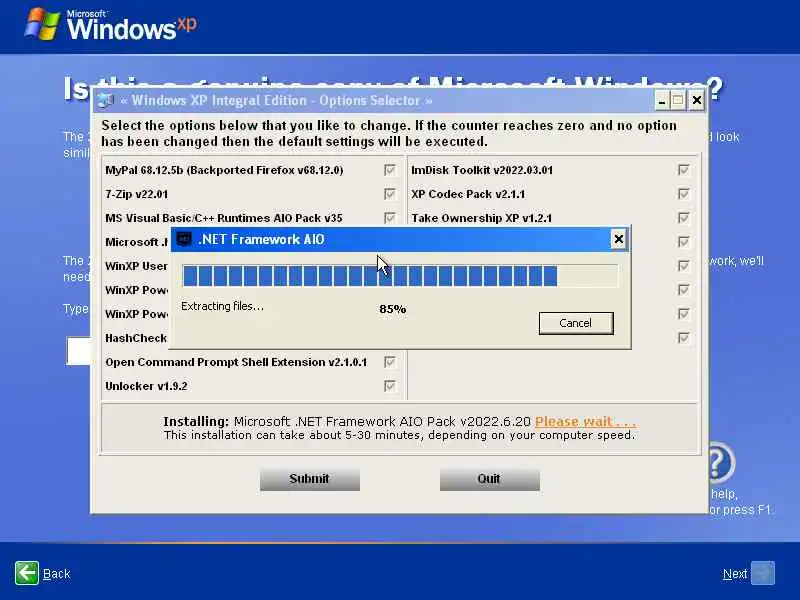
Task: Select the HashCheck list entry
Action: [136, 338]
